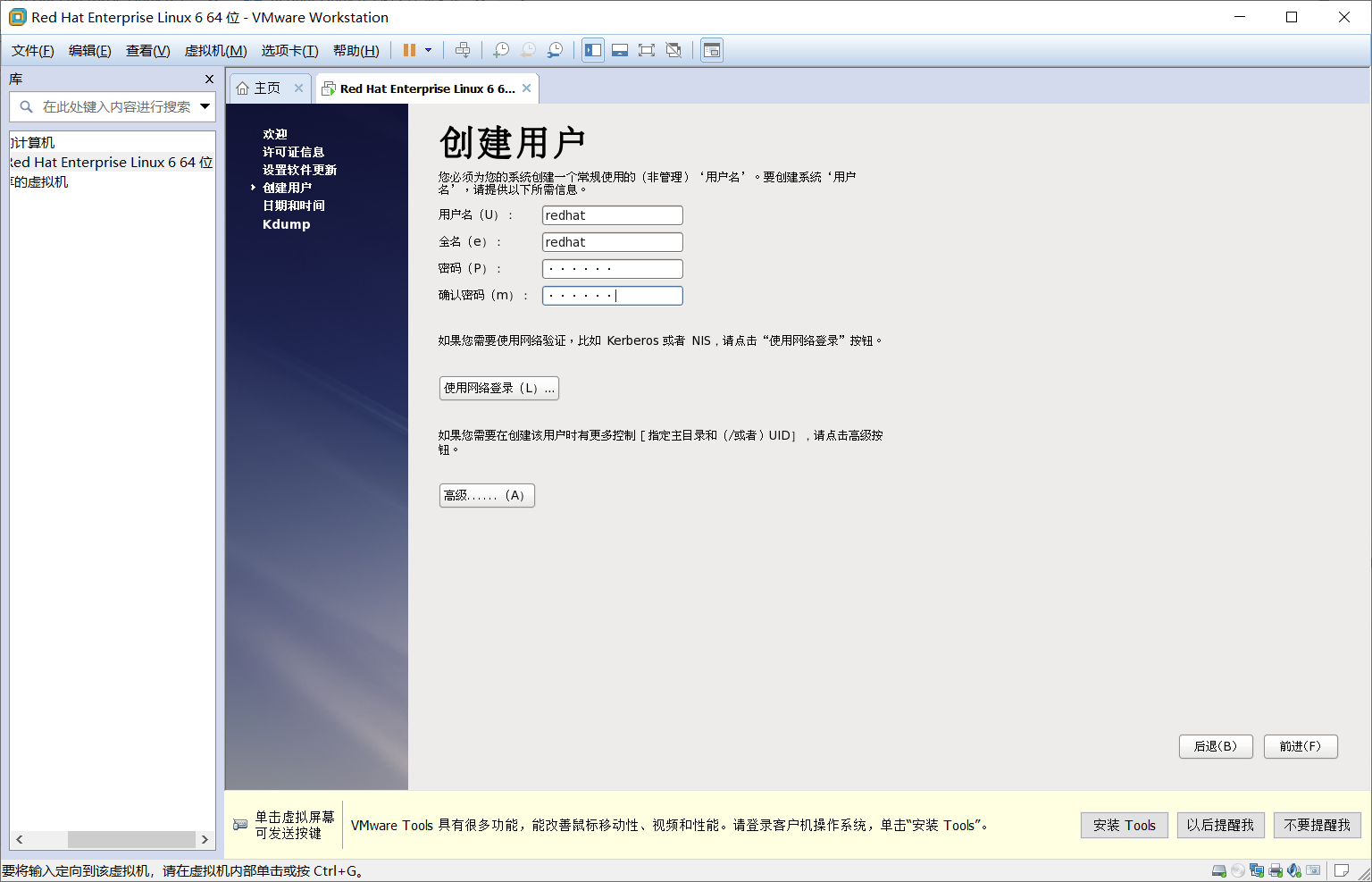The image size is (1372, 882).
Task: Send Ctrl+Alt+Del to the virtual machine
Action: pyautogui.click(x=463, y=50)
